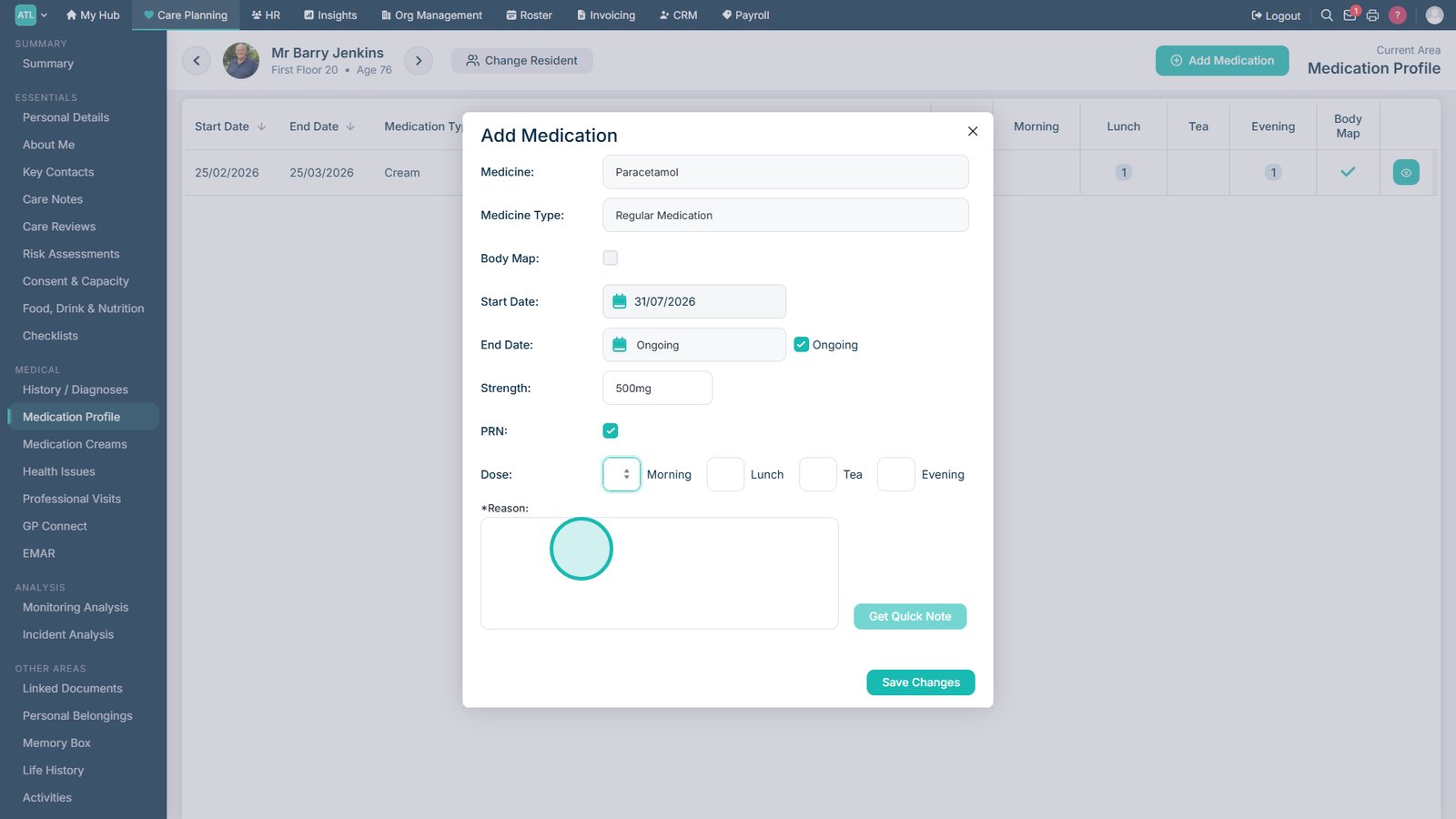This screenshot has width=1456, height=819.
Task: Open Risk Assessments in sidebar
Action: point(71,254)
